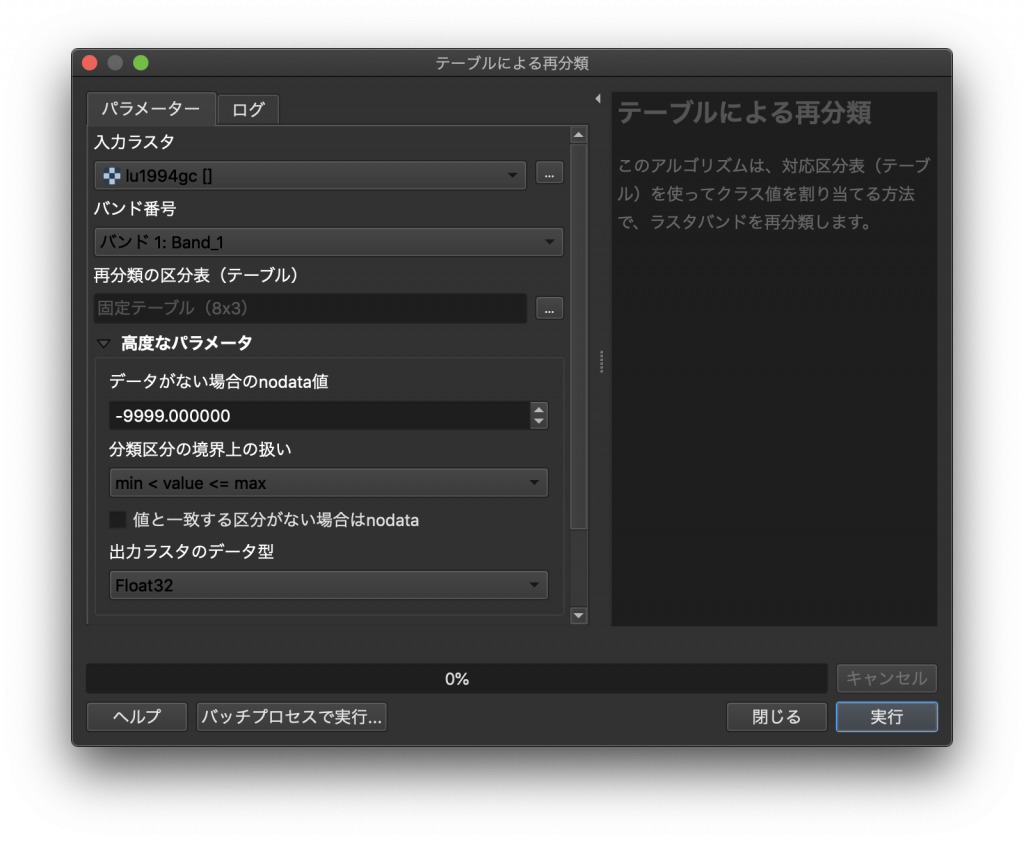Click the 固定テーブル (8x3) field
This screenshot has width=1024, height=841.
pos(310,308)
